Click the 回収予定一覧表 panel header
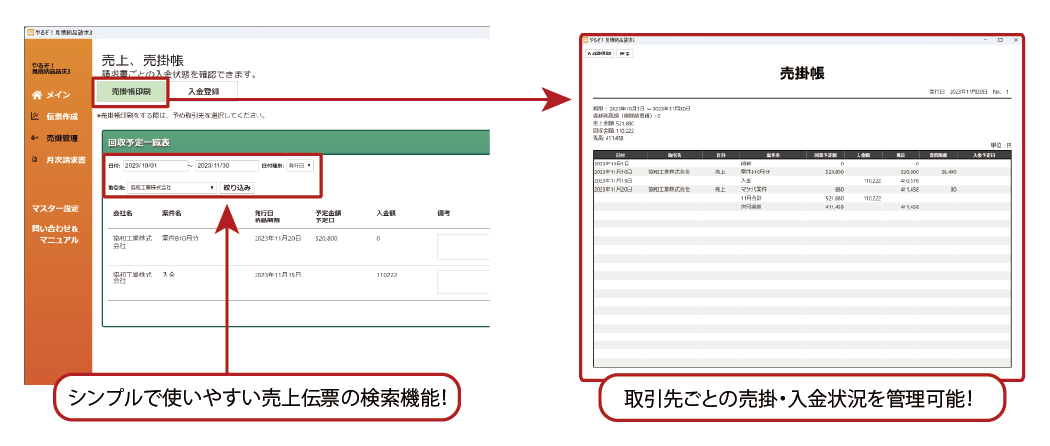This screenshot has width=1050, height=446. pos(296,143)
